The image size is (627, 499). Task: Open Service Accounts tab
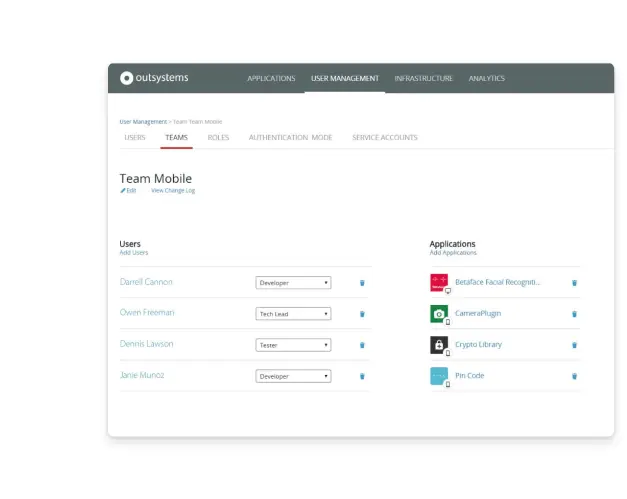pyautogui.click(x=385, y=138)
